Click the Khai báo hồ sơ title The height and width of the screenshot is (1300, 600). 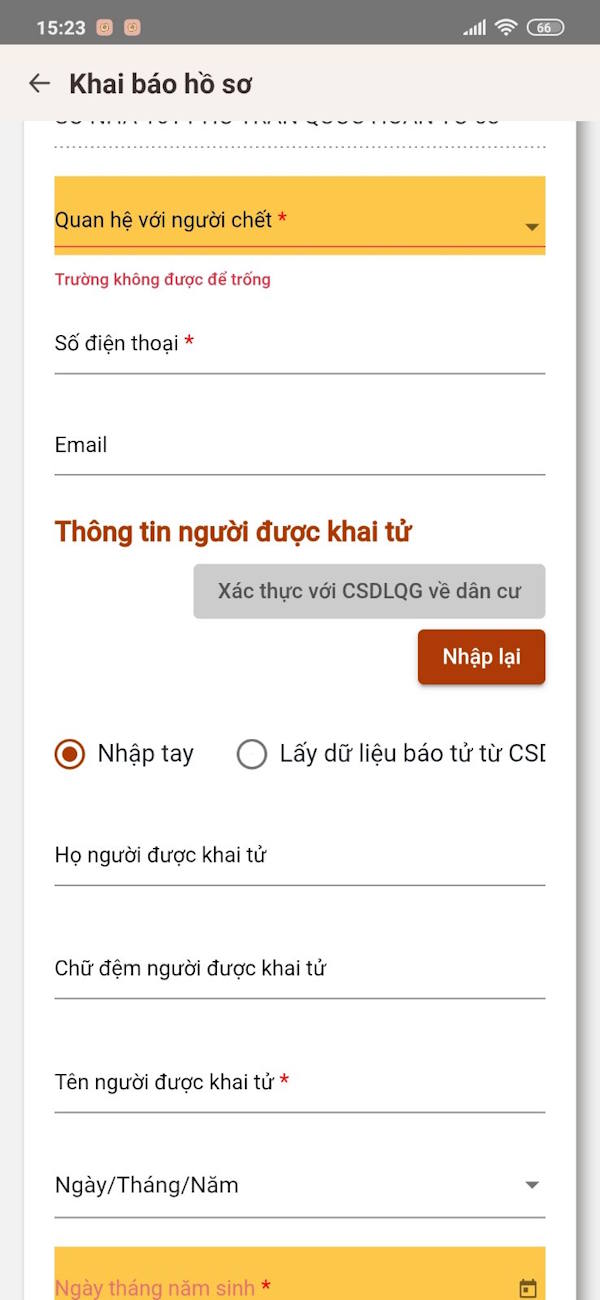tap(162, 83)
